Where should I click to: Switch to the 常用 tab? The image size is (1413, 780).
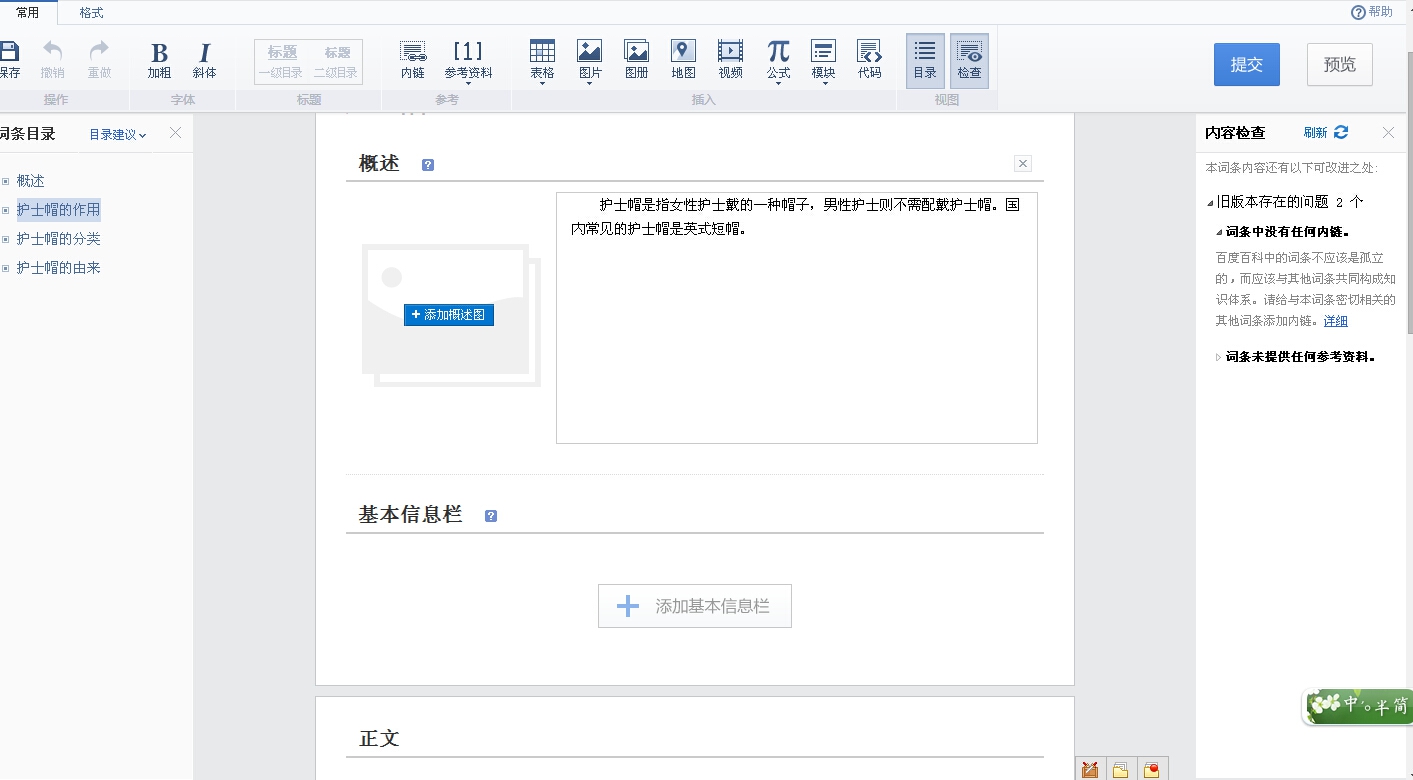(x=28, y=13)
